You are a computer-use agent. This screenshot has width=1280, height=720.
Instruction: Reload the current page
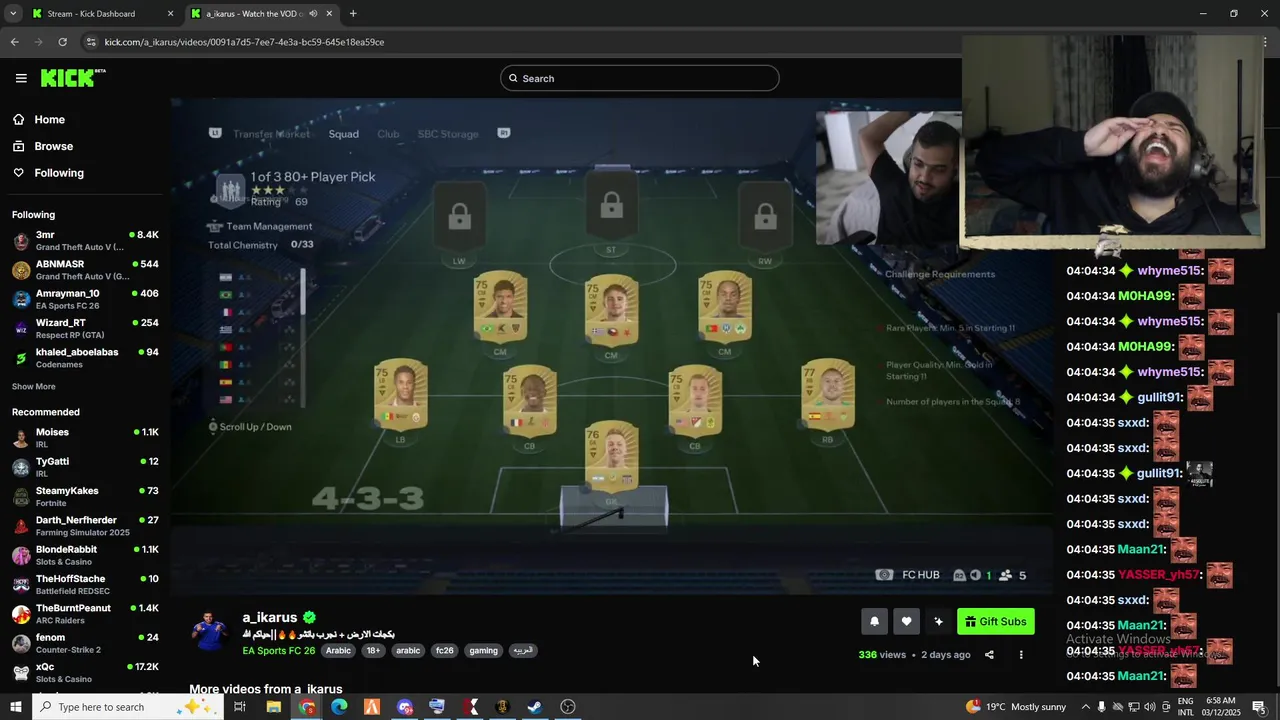[62, 42]
